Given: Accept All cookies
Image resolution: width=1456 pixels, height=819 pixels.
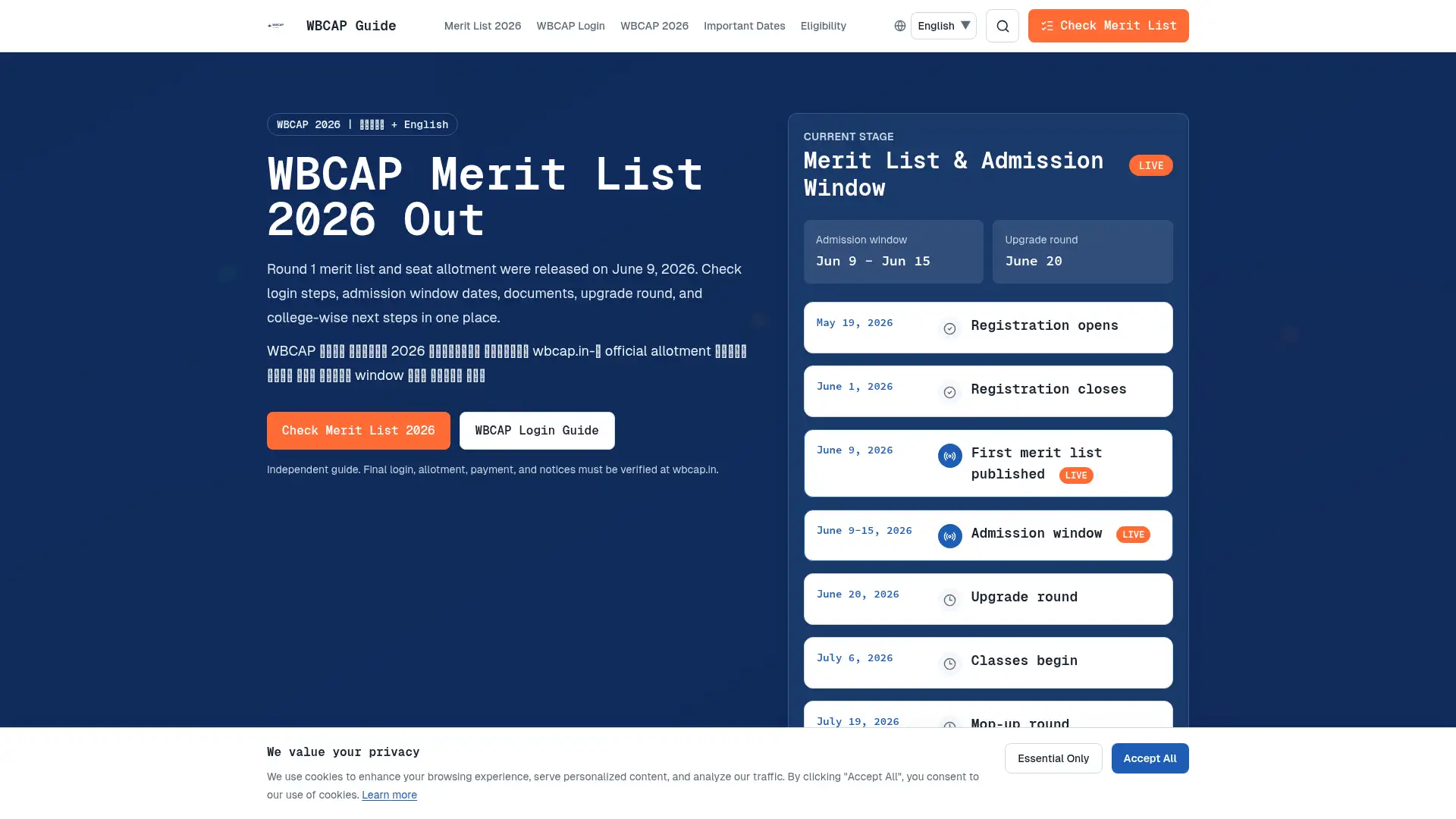Looking at the screenshot, I should tap(1150, 758).
